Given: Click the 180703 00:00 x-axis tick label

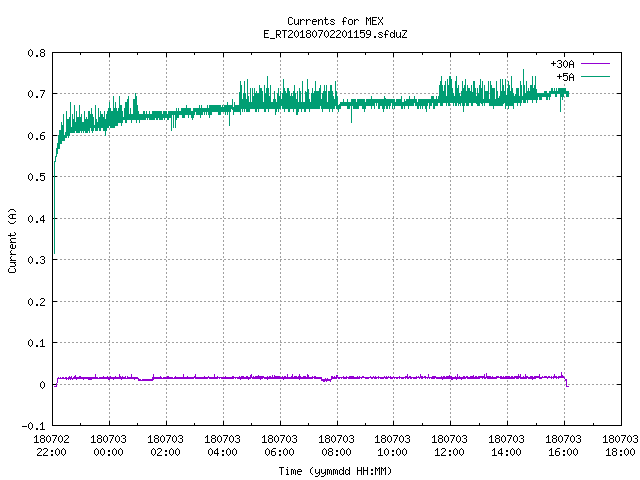Looking at the screenshot, I should pyautogui.click(x=109, y=446).
